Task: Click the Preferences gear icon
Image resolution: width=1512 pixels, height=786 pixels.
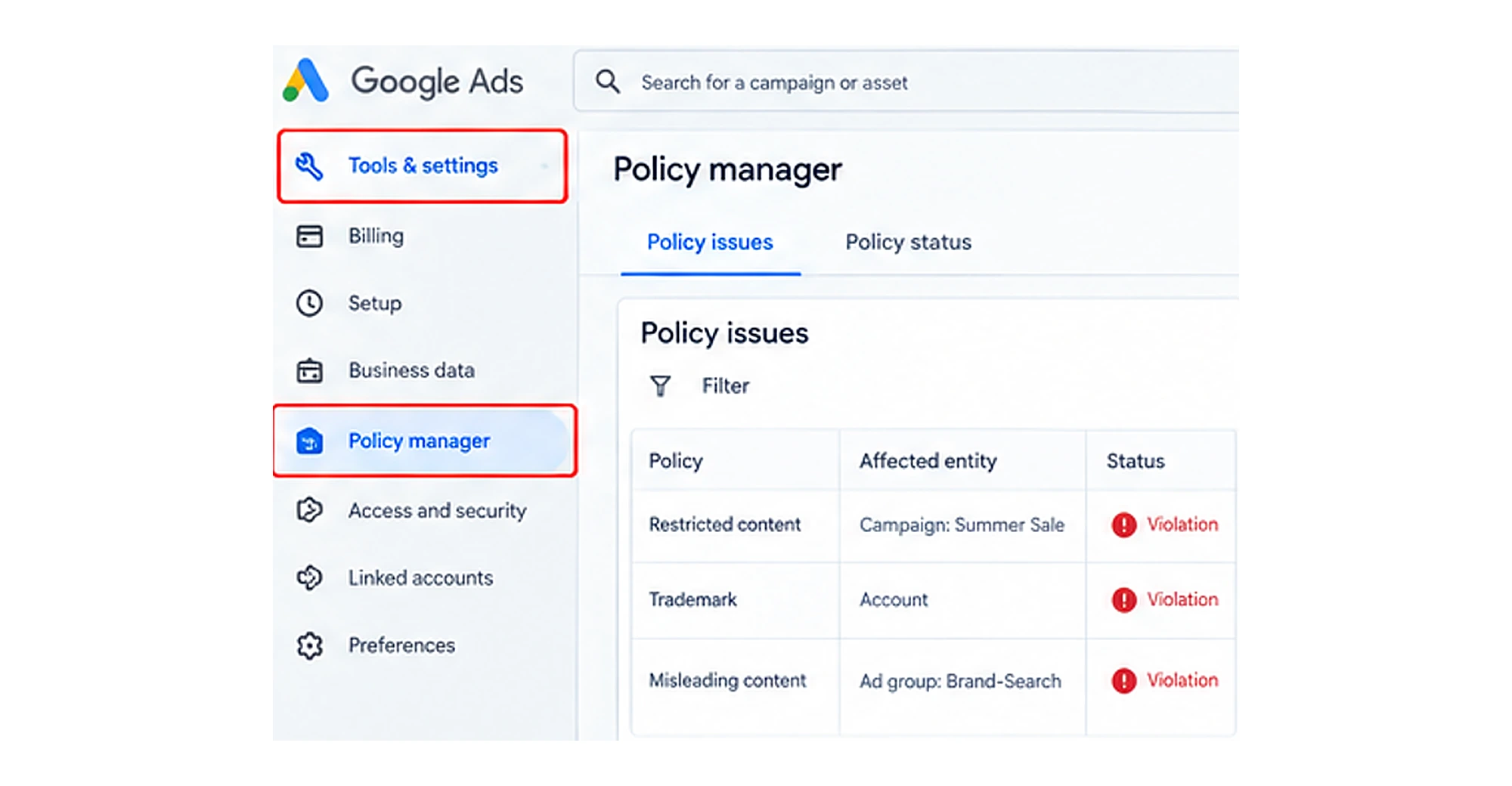Action: point(309,645)
